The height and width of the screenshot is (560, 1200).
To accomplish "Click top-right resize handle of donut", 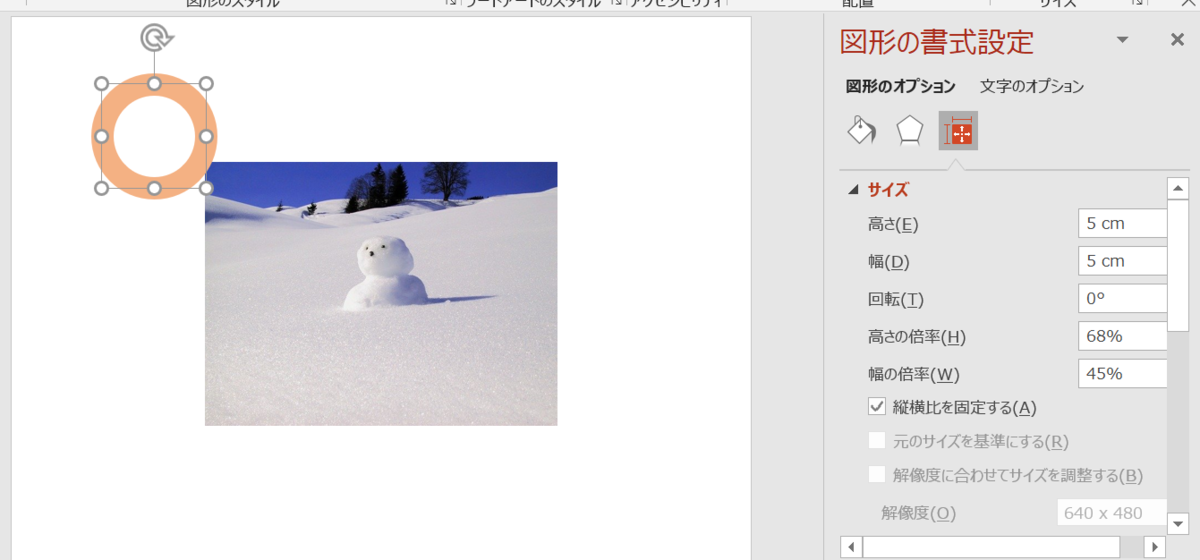I will [206, 83].
